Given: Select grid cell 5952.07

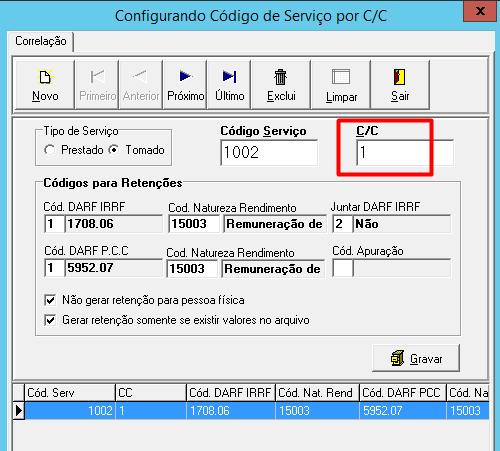Looking at the screenshot, I should tap(403, 411).
